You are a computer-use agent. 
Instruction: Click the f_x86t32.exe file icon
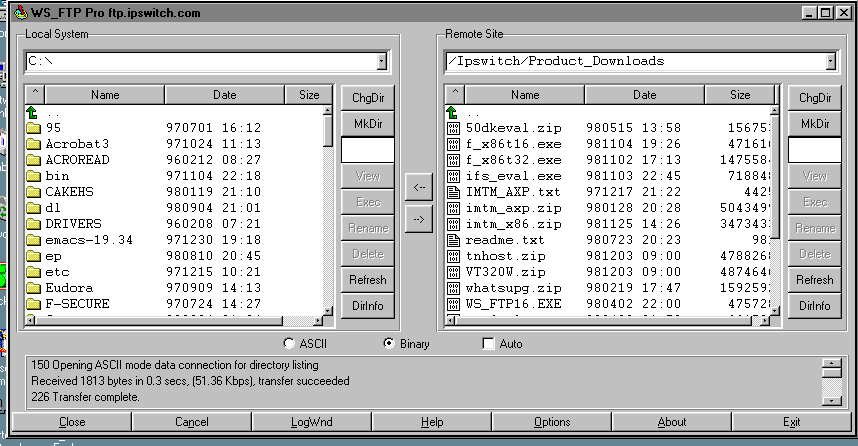[453, 160]
